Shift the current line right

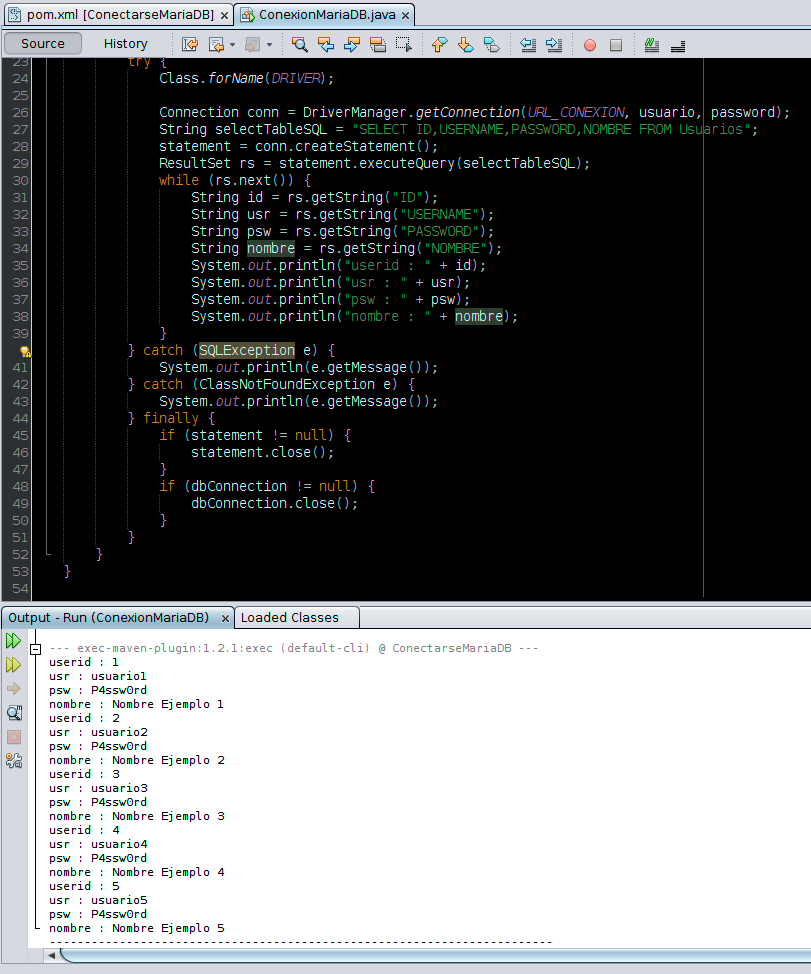[554, 44]
